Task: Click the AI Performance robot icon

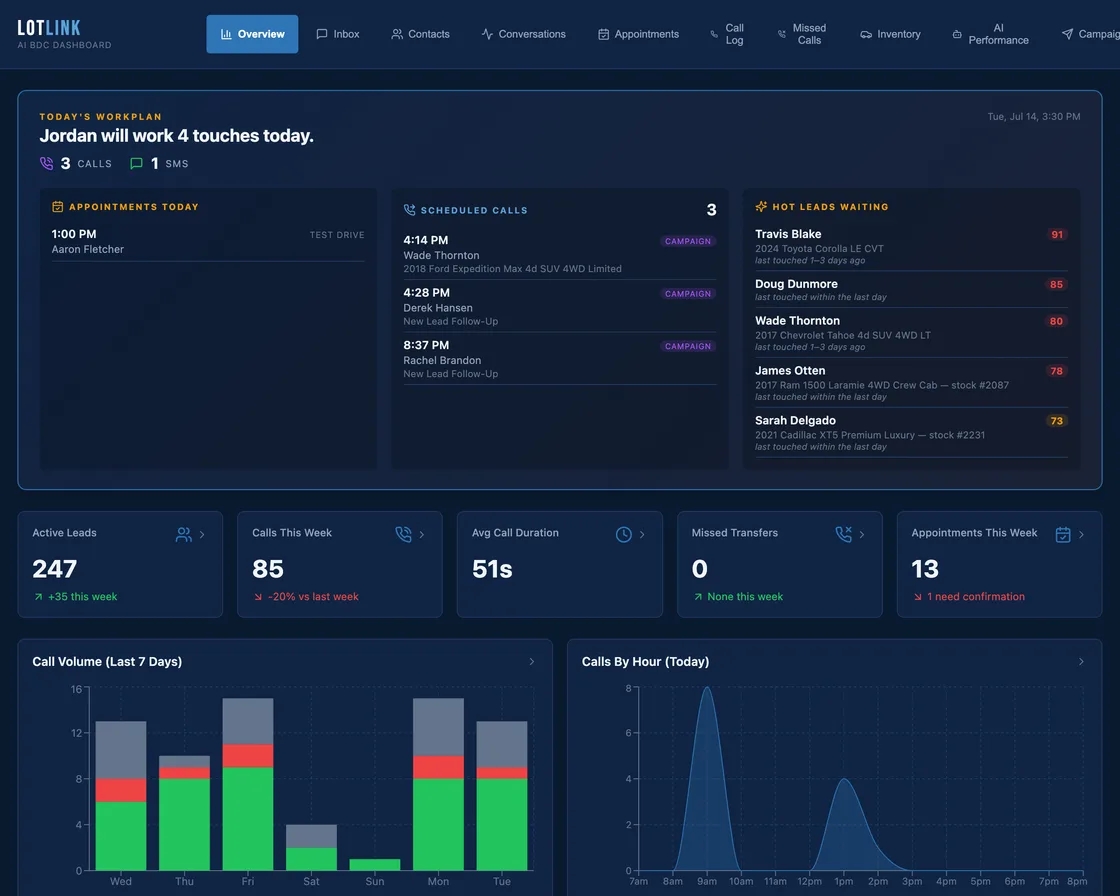Action: coord(957,34)
